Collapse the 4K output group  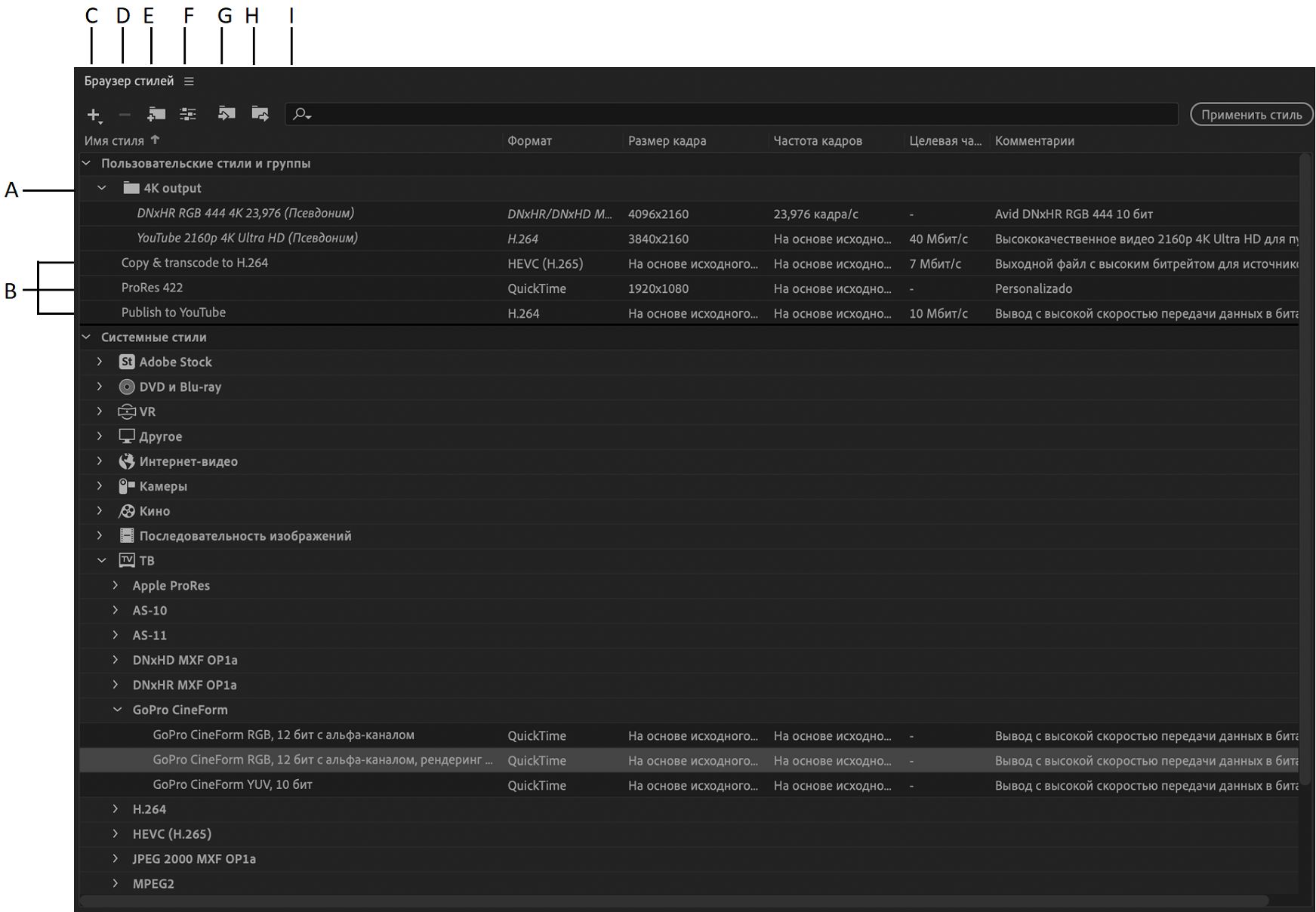click(x=102, y=188)
